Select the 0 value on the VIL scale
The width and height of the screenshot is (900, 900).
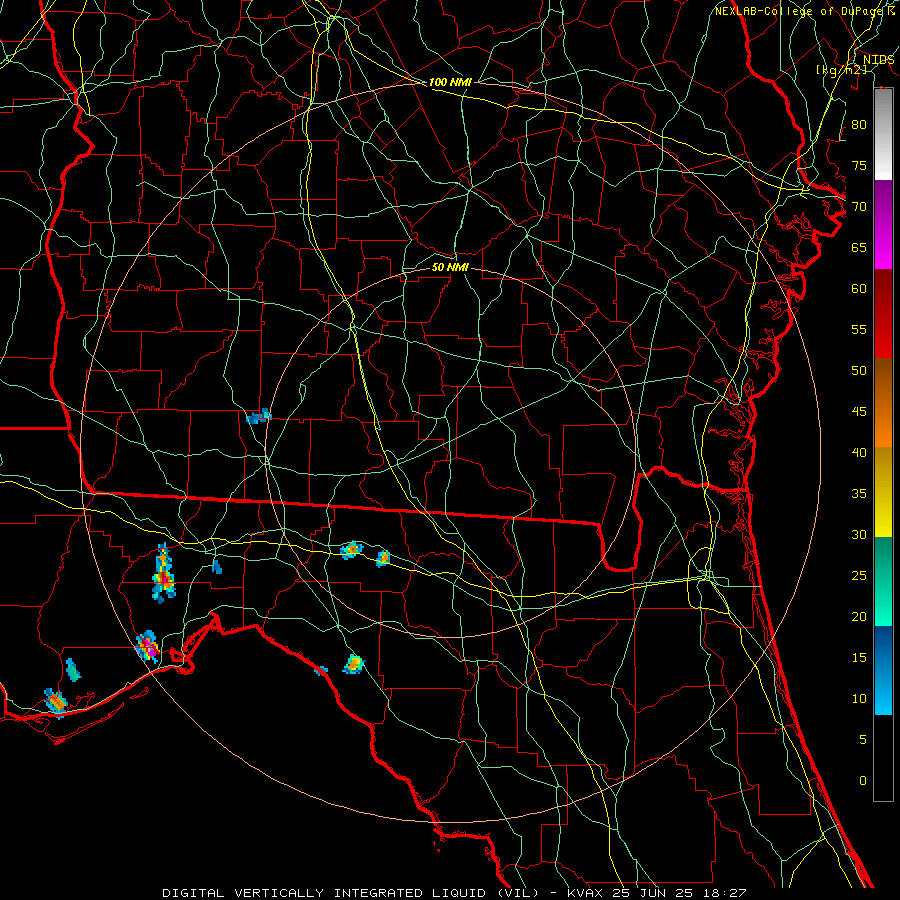click(x=863, y=781)
